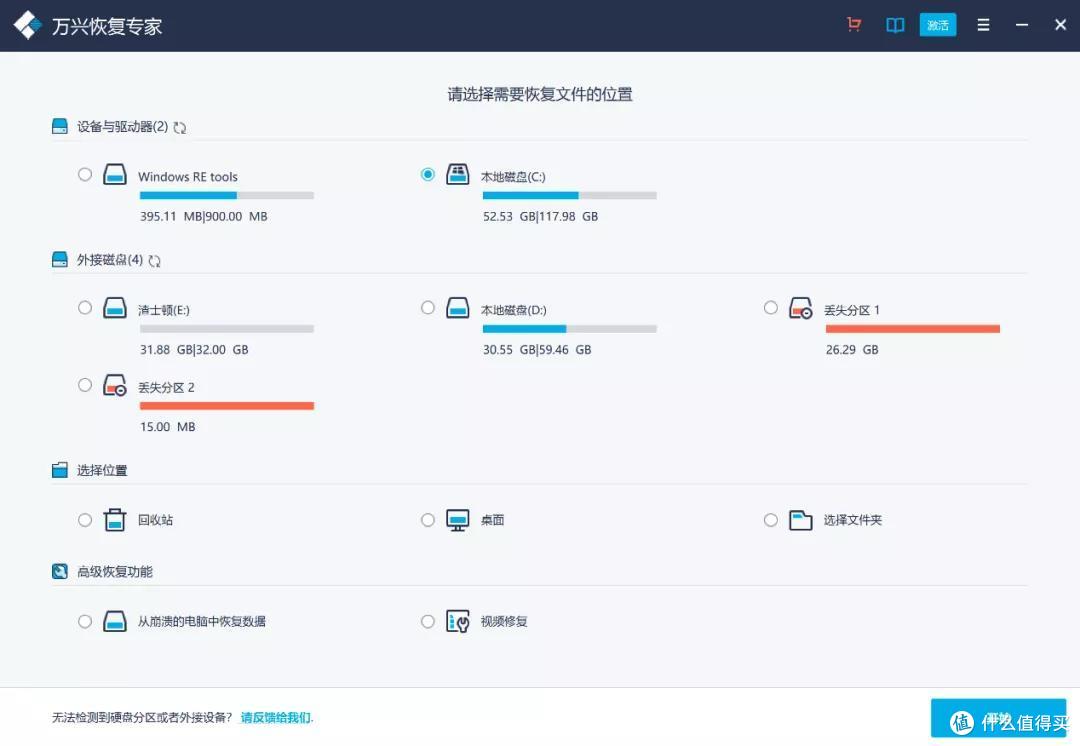1080x746 pixels.
Task: Select the 回收站 recycle bin radio button
Action: 85,519
